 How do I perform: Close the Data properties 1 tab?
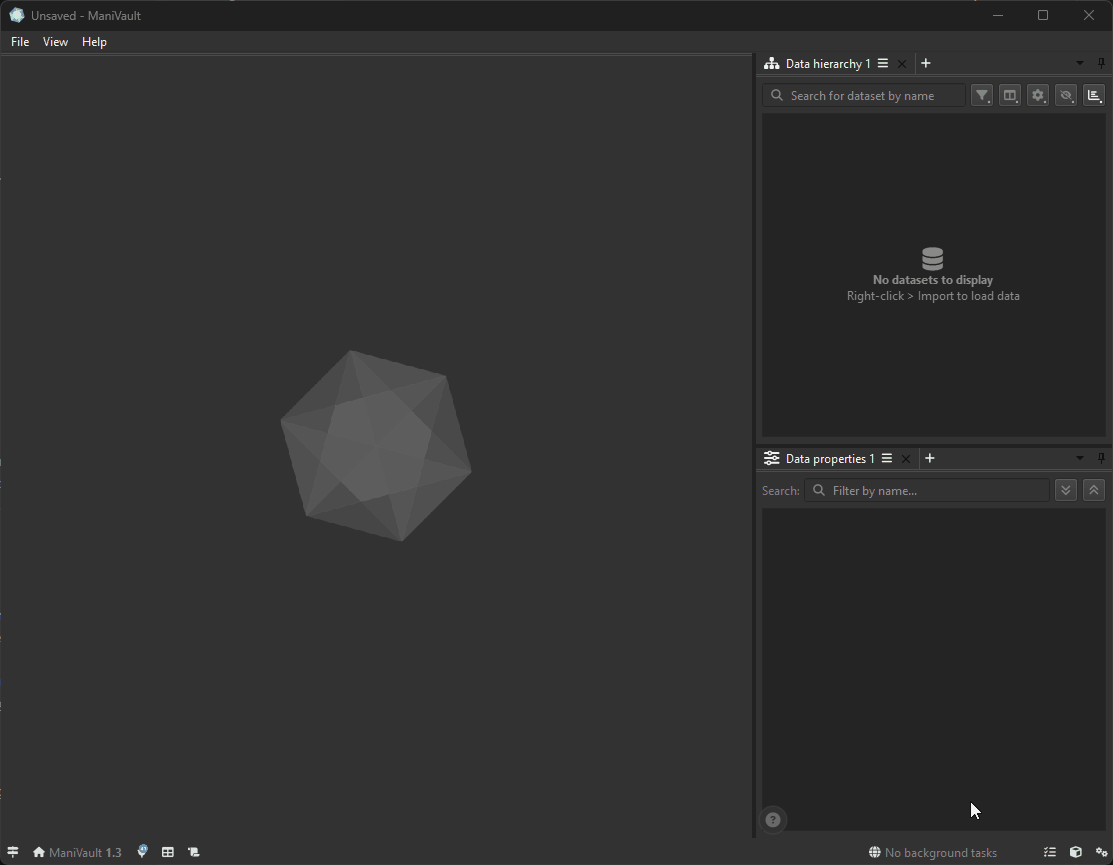[x=906, y=459]
